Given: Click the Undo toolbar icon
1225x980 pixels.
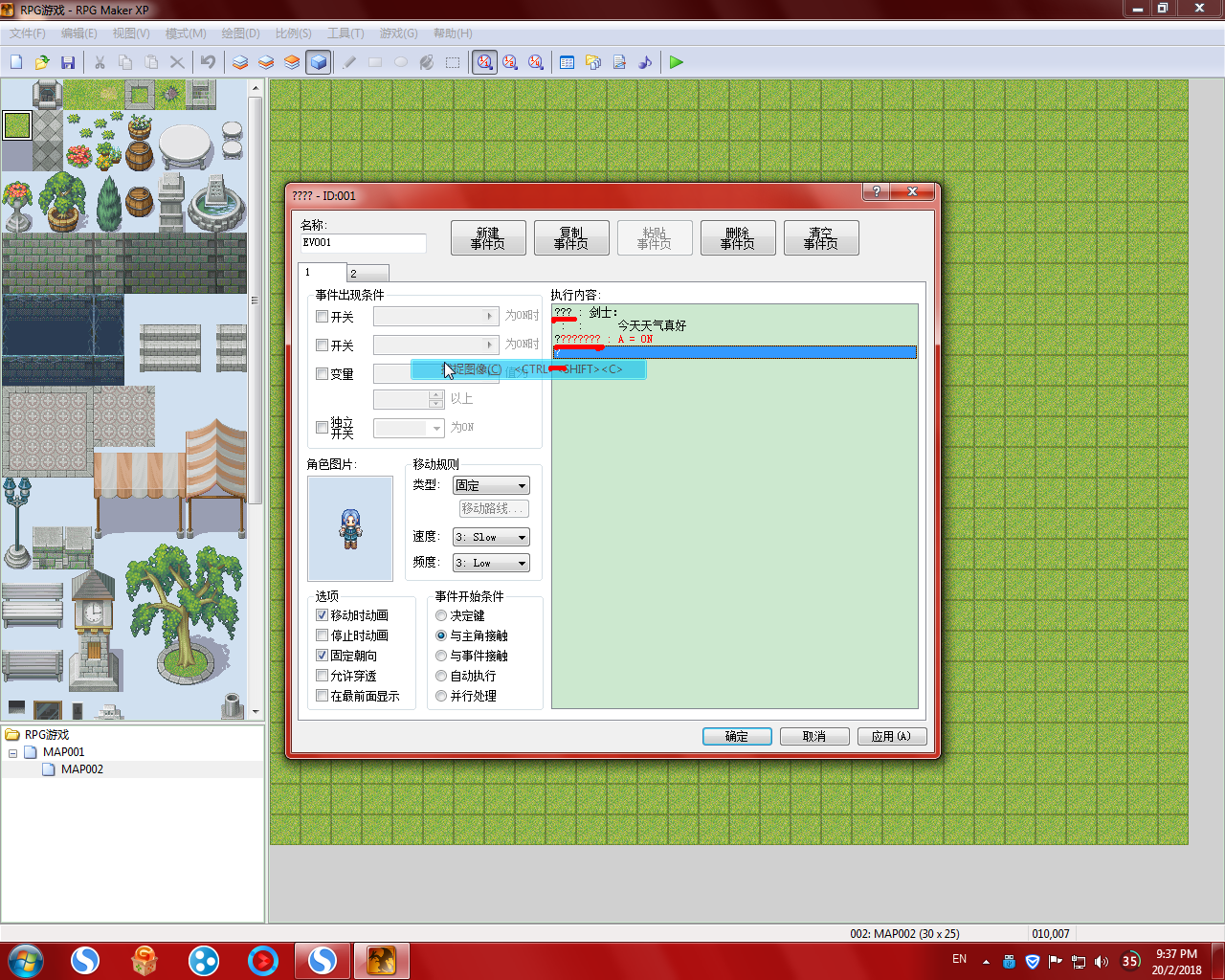Looking at the screenshot, I should (208, 62).
